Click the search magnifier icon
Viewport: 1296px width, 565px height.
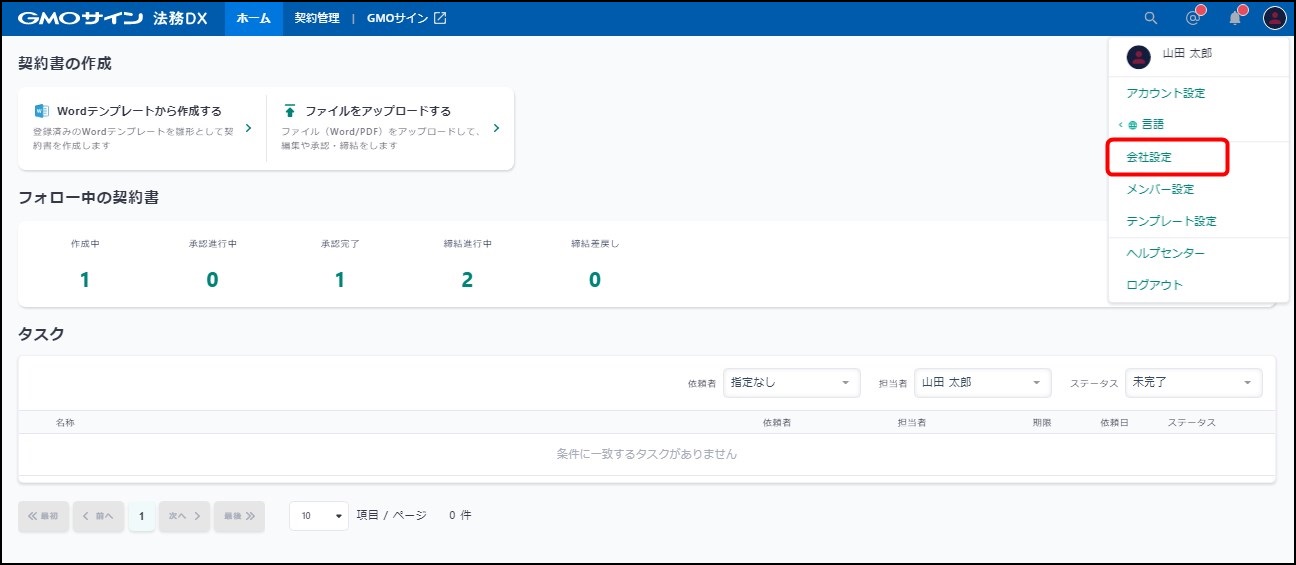tap(1151, 18)
